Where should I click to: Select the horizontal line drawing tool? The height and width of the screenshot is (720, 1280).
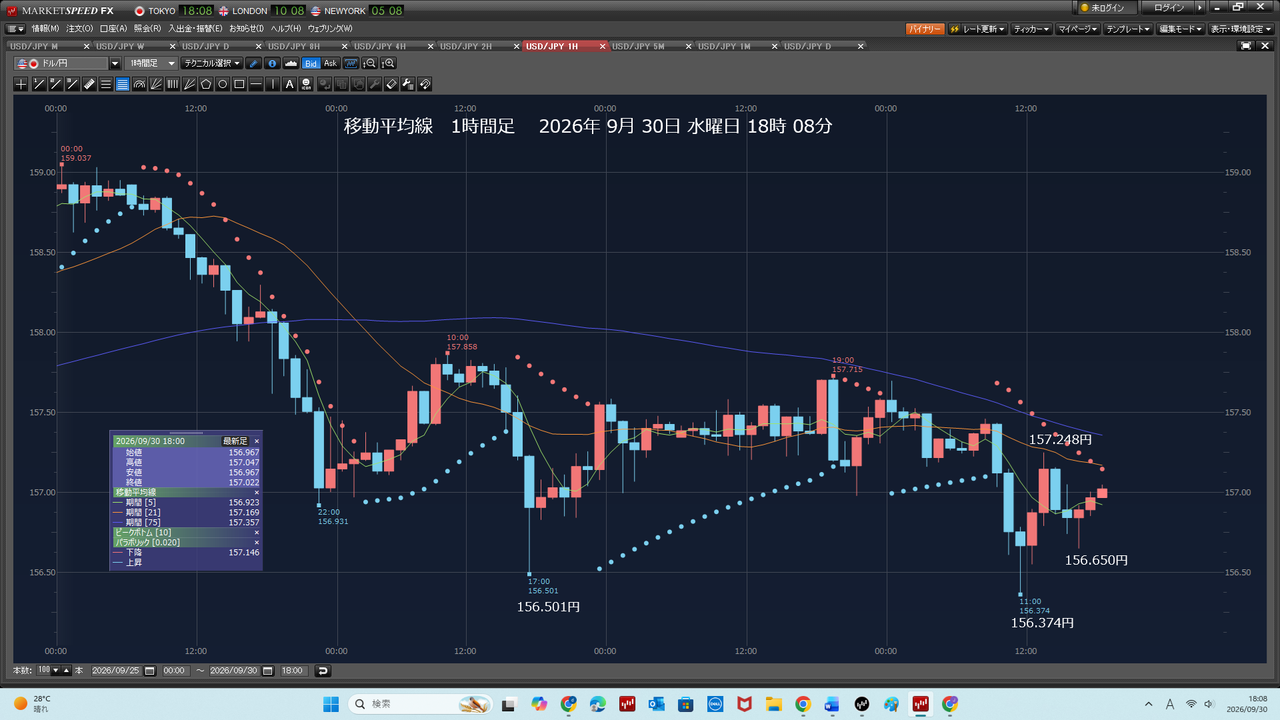(x=256, y=84)
